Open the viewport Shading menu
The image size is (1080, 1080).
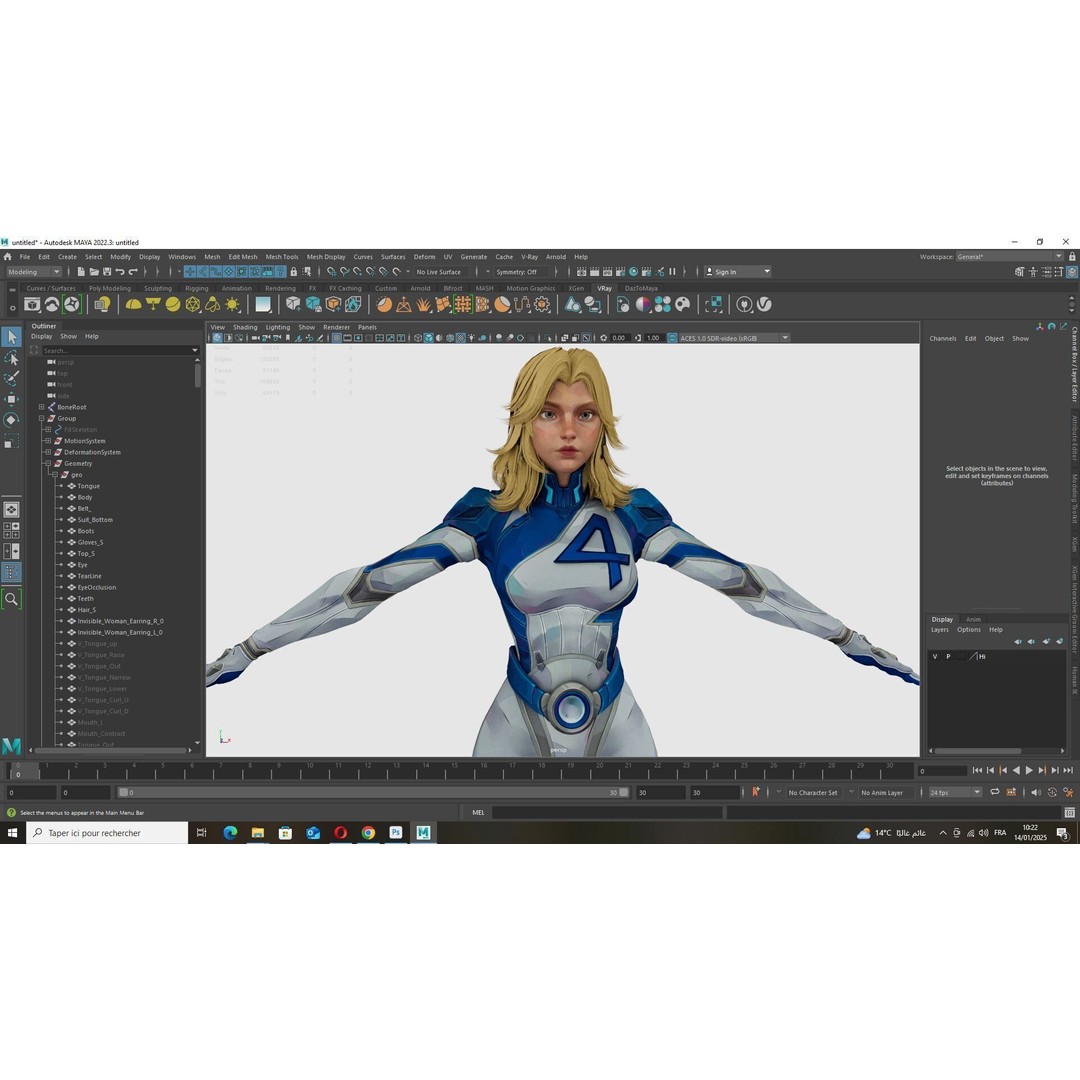[245, 327]
